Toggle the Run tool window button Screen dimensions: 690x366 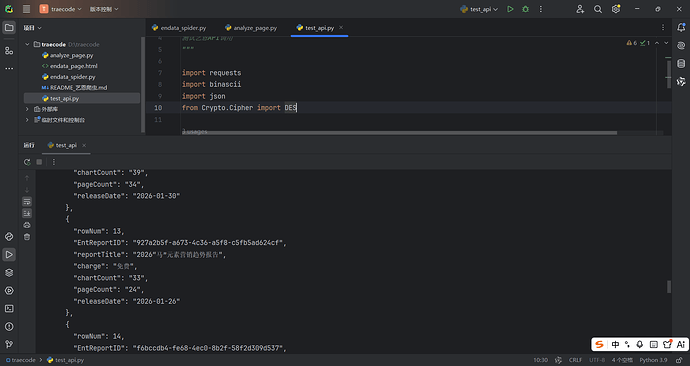pos(9,255)
